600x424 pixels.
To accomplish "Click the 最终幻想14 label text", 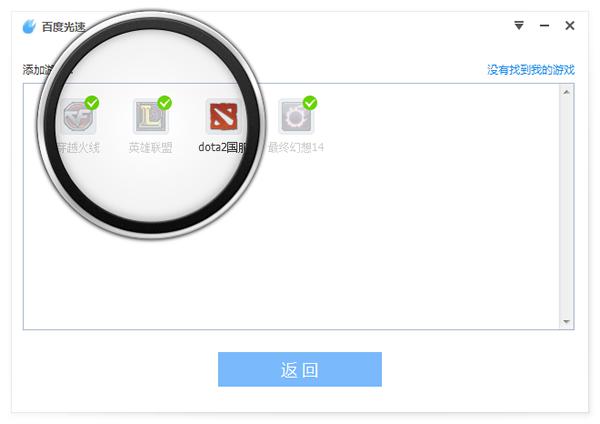I will click(296, 147).
